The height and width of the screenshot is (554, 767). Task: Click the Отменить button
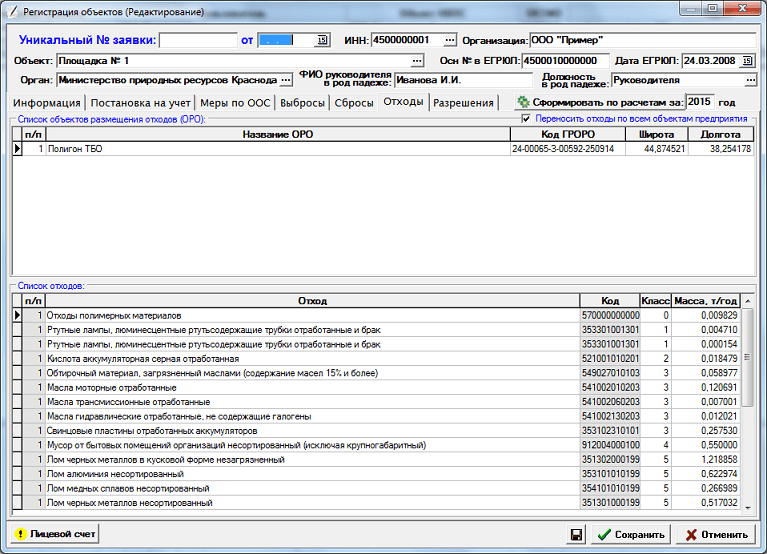pyautogui.click(x=717, y=534)
